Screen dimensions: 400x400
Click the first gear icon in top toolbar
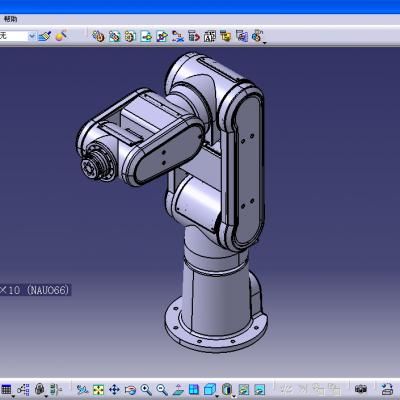click(98, 36)
